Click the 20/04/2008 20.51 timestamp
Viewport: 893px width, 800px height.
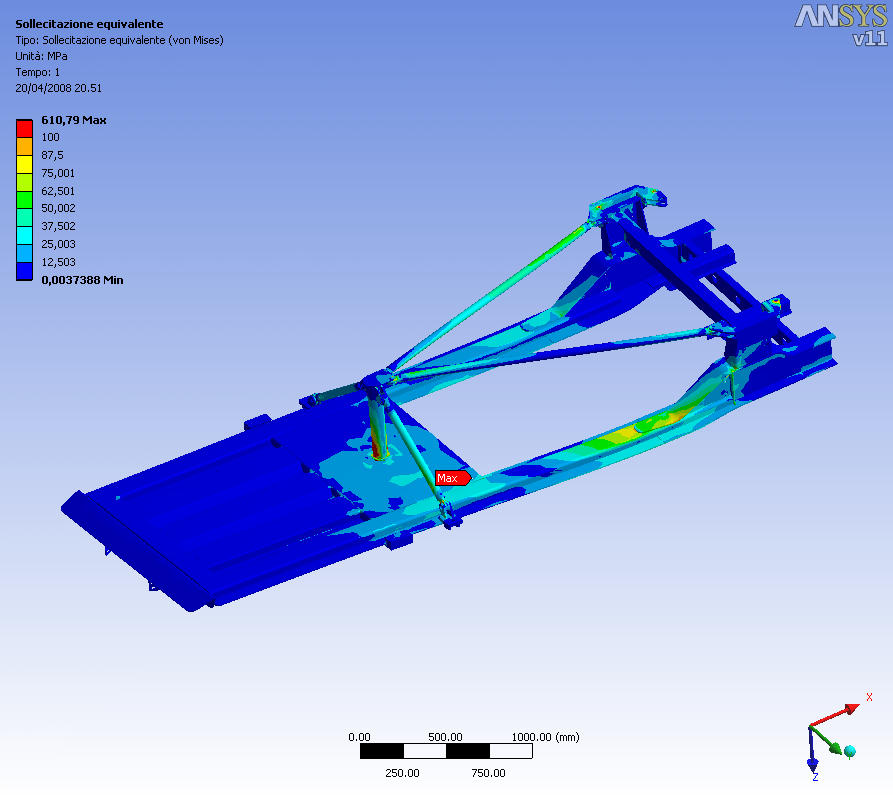point(59,88)
